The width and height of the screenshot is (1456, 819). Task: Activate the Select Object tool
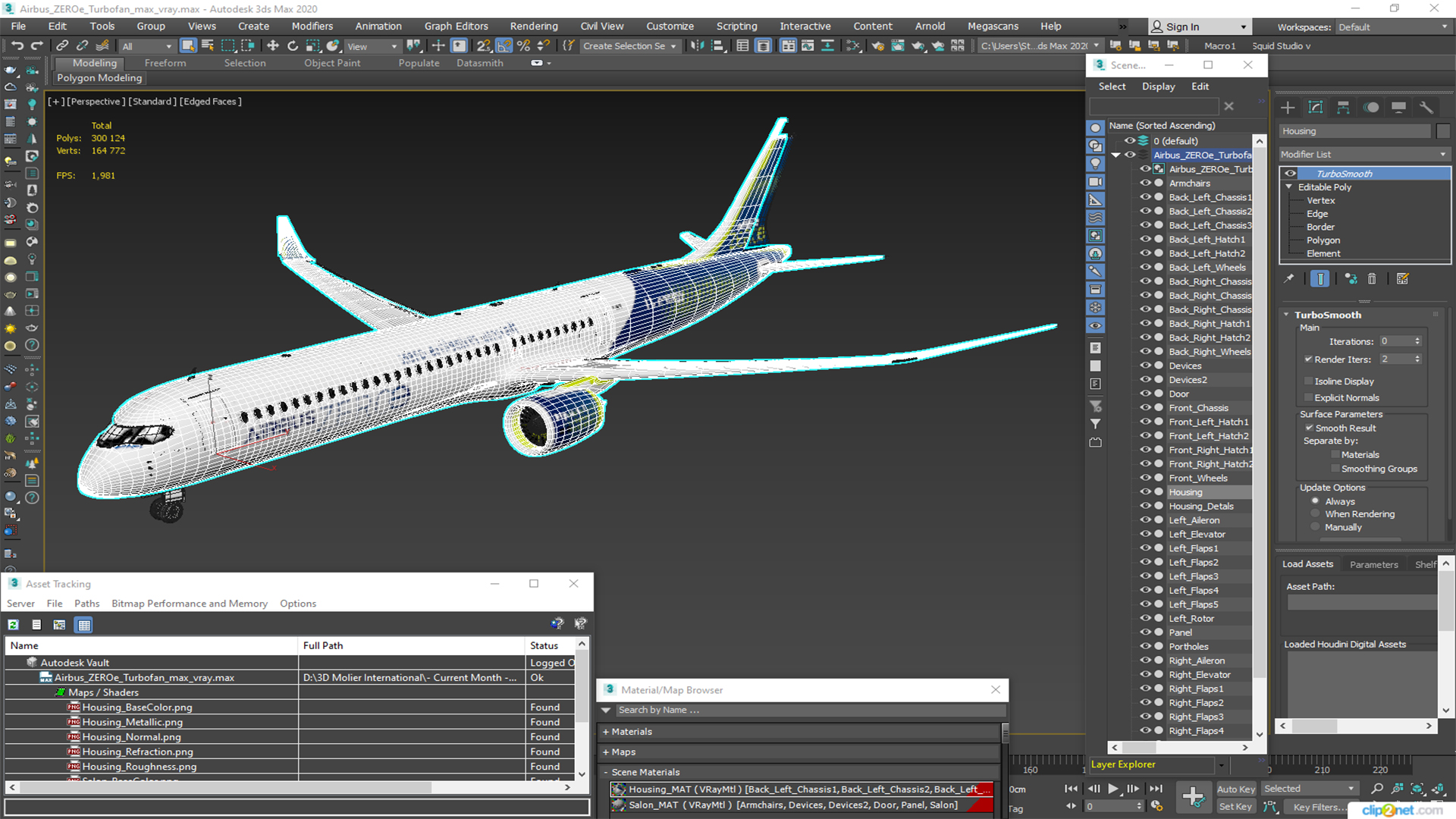click(188, 45)
